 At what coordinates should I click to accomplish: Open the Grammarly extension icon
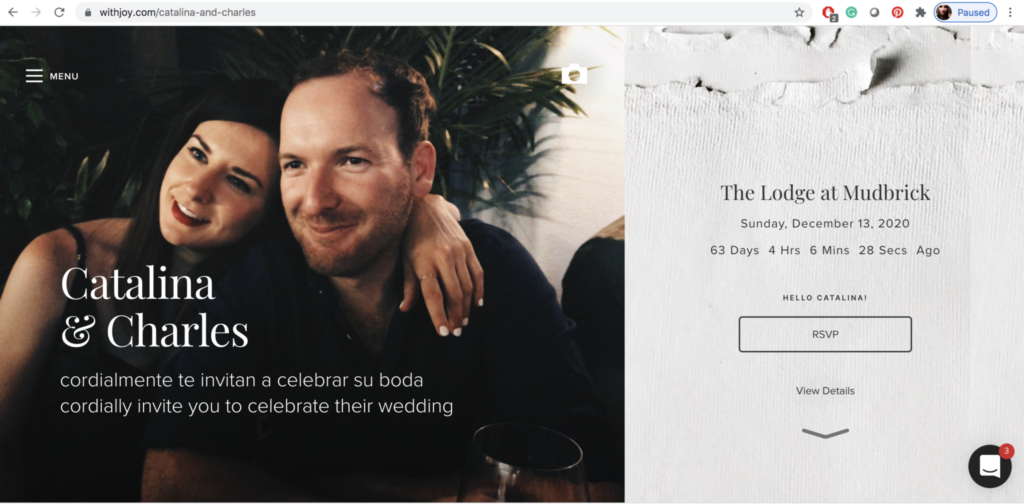pyautogui.click(x=851, y=12)
